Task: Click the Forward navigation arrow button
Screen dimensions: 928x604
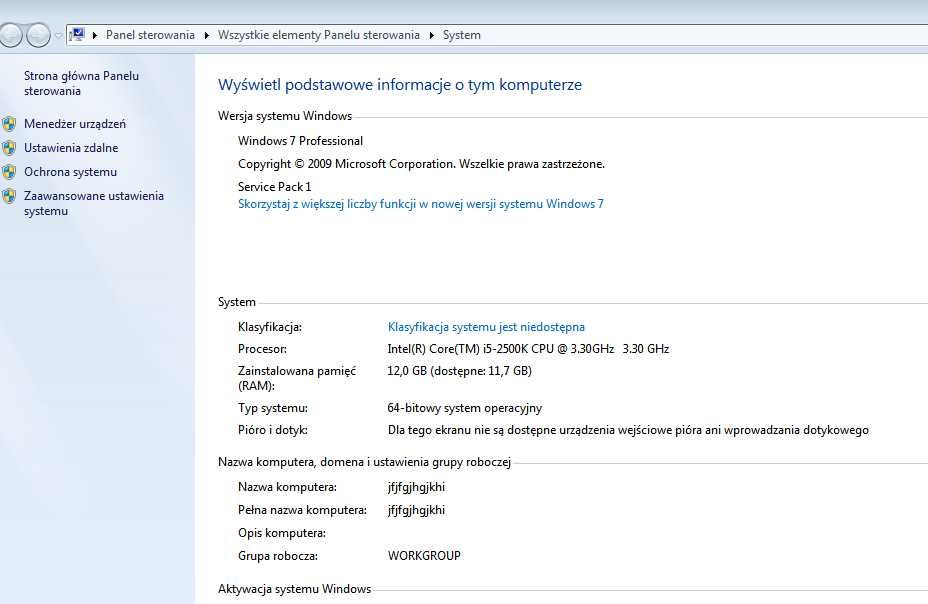Action: 38,35
